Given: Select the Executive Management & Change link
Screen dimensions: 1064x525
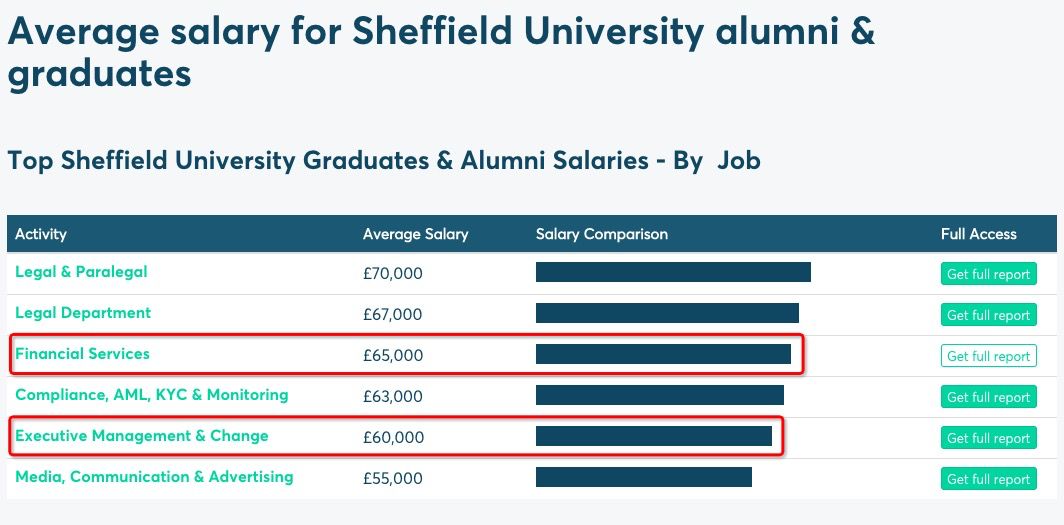Looking at the screenshot, I should pyautogui.click(x=141, y=436).
